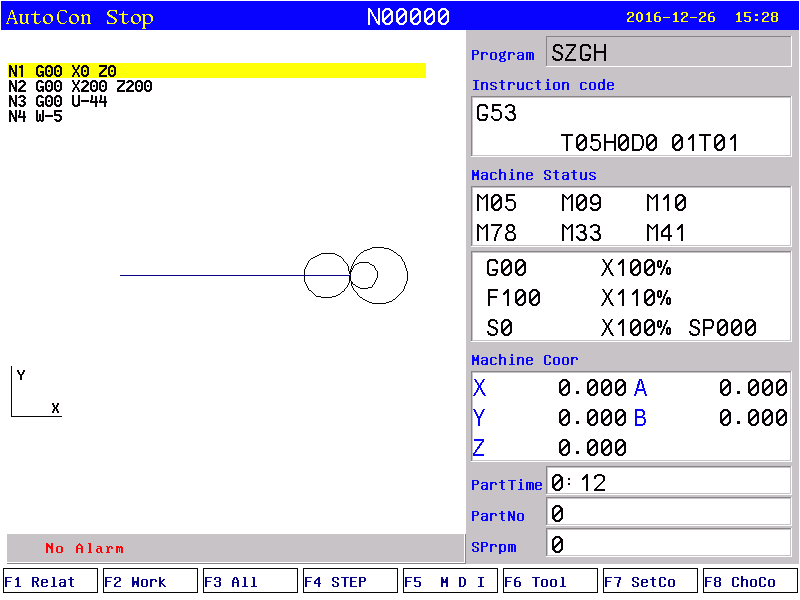Select program line N1 G00 X0 Z0
Viewport: 800px width, 600px height.
pos(62,71)
